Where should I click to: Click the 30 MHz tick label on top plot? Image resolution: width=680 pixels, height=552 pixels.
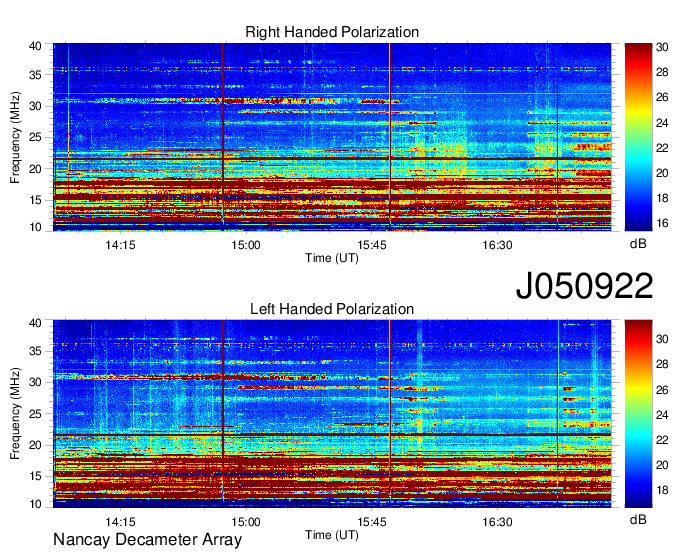point(35,106)
